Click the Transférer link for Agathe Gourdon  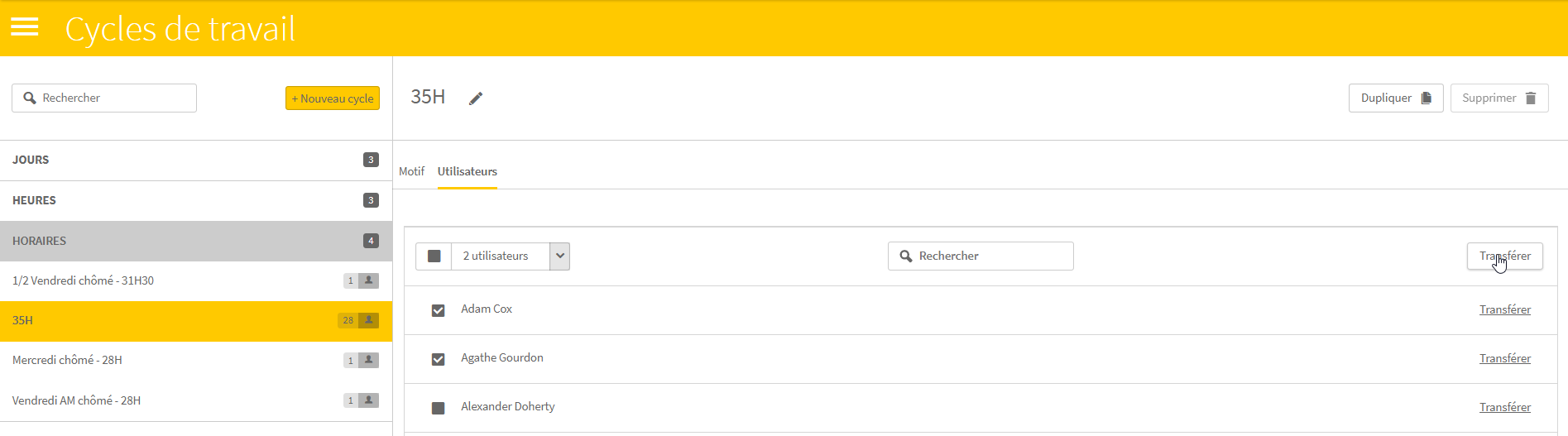click(1505, 358)
